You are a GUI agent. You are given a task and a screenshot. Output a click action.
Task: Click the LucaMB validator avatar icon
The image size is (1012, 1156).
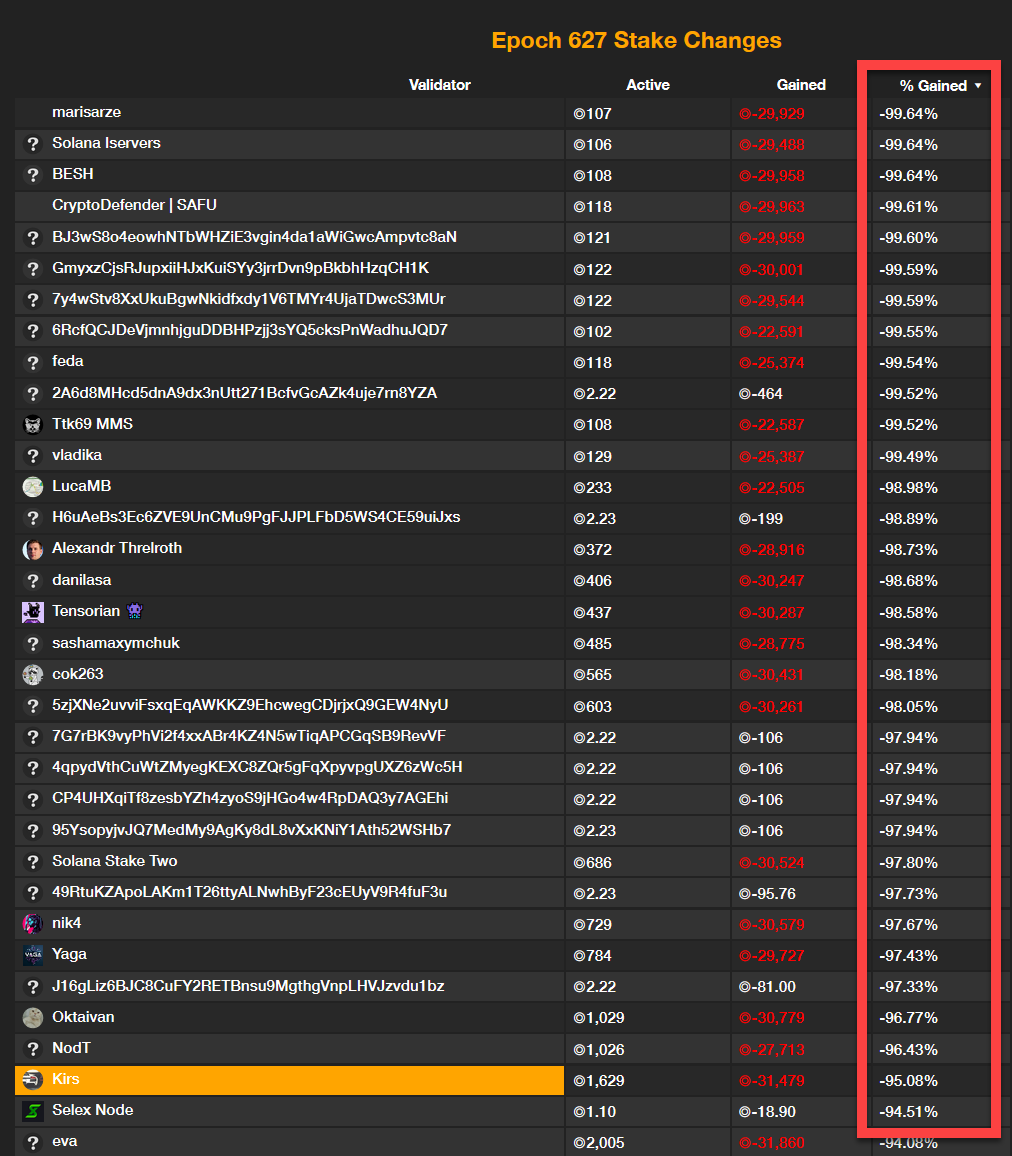pos(32,487)
